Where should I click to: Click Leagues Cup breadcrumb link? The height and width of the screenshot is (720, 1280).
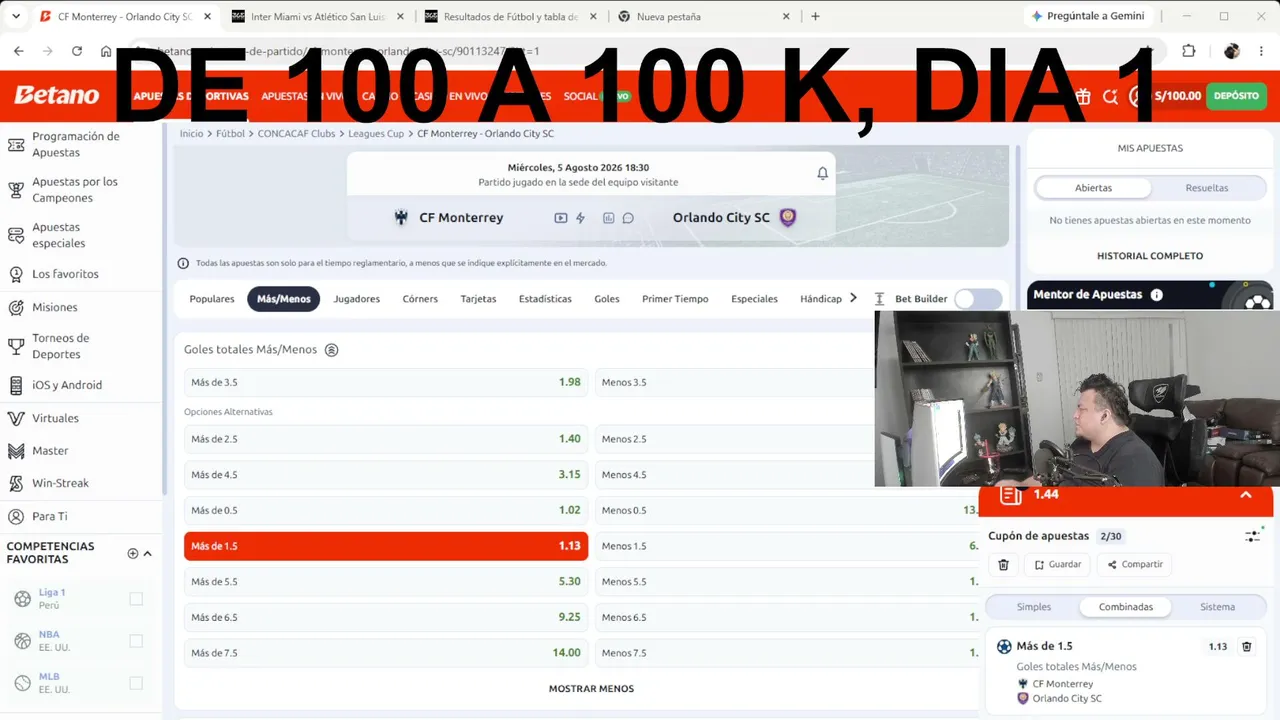[x=376, y=134]
